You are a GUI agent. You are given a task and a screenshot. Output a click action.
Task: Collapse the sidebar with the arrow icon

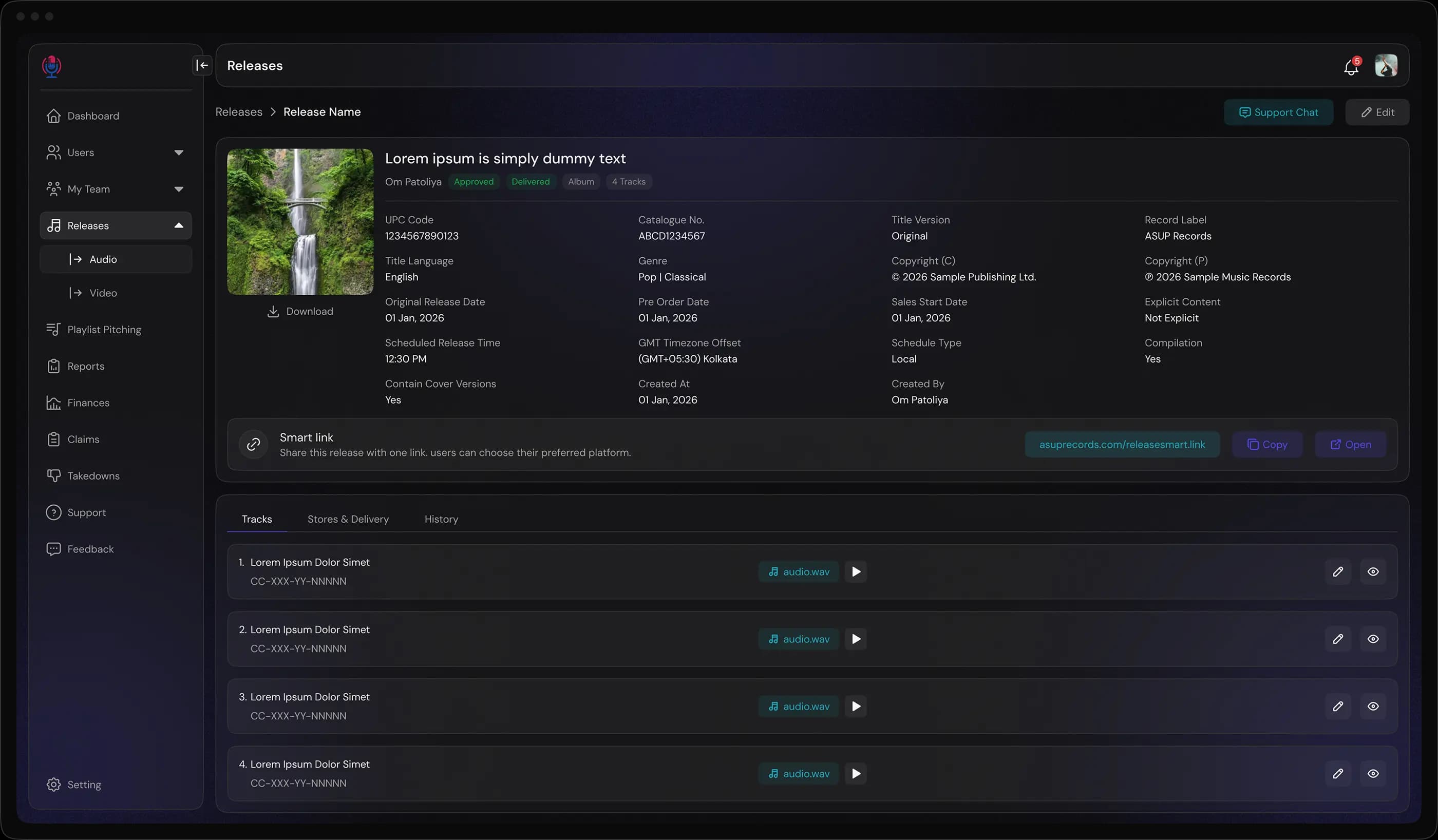click(202, 65)
